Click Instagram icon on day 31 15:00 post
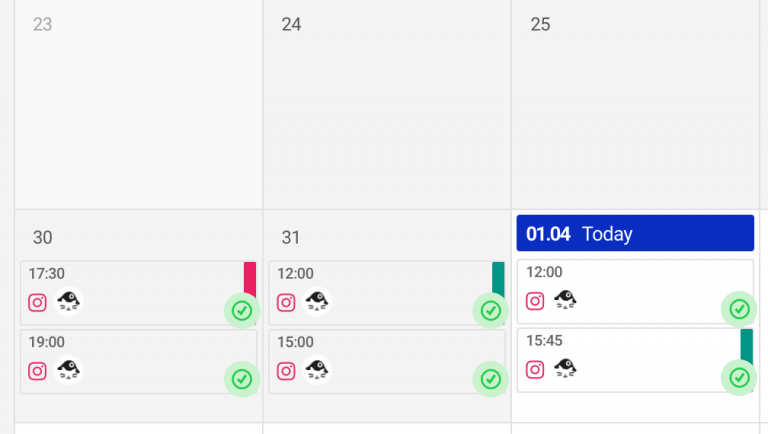Viewport: 768px width, 434px height. pos(286,371)
